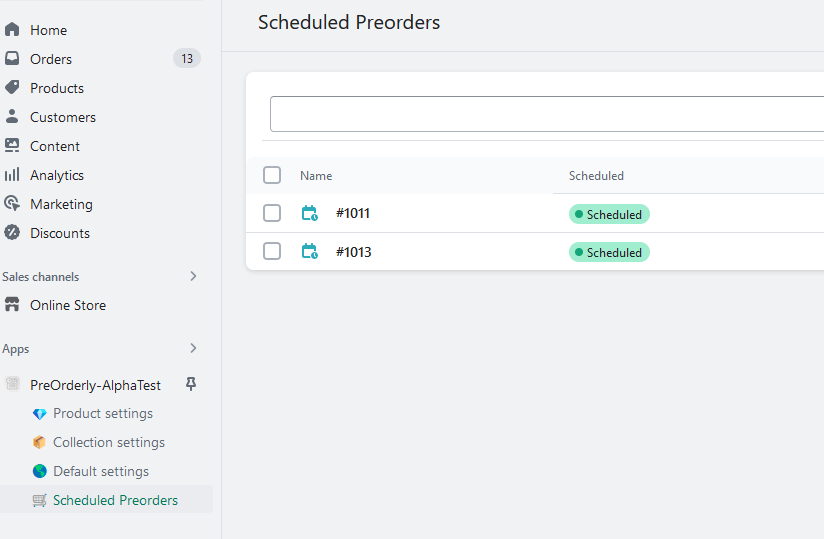Image resolution: width=824 pixels, height=539 pixels.
Task: Go to the Content section
Action: [x=55, y=146]
